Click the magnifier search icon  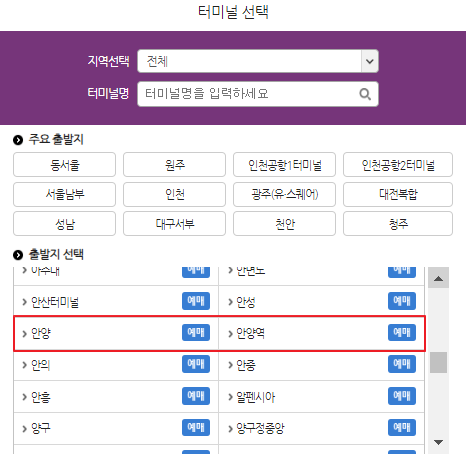[365, 94]
